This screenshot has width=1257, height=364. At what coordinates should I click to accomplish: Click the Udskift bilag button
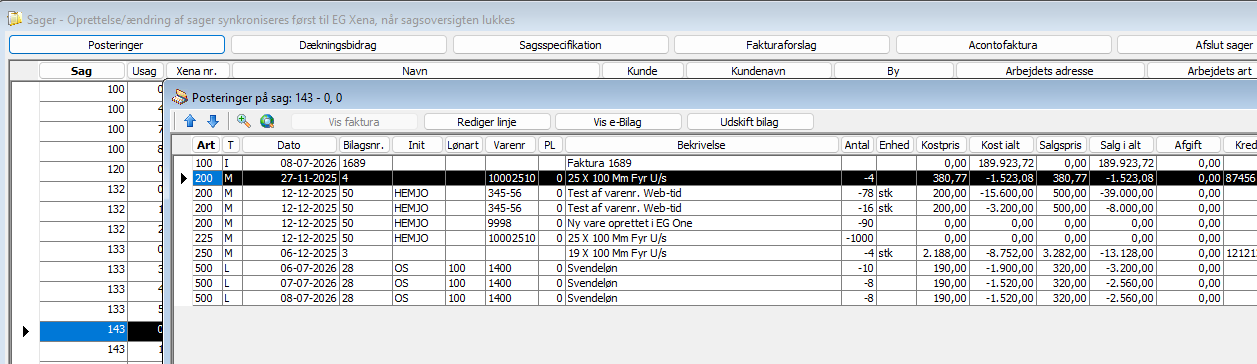[x=750, y=121]
